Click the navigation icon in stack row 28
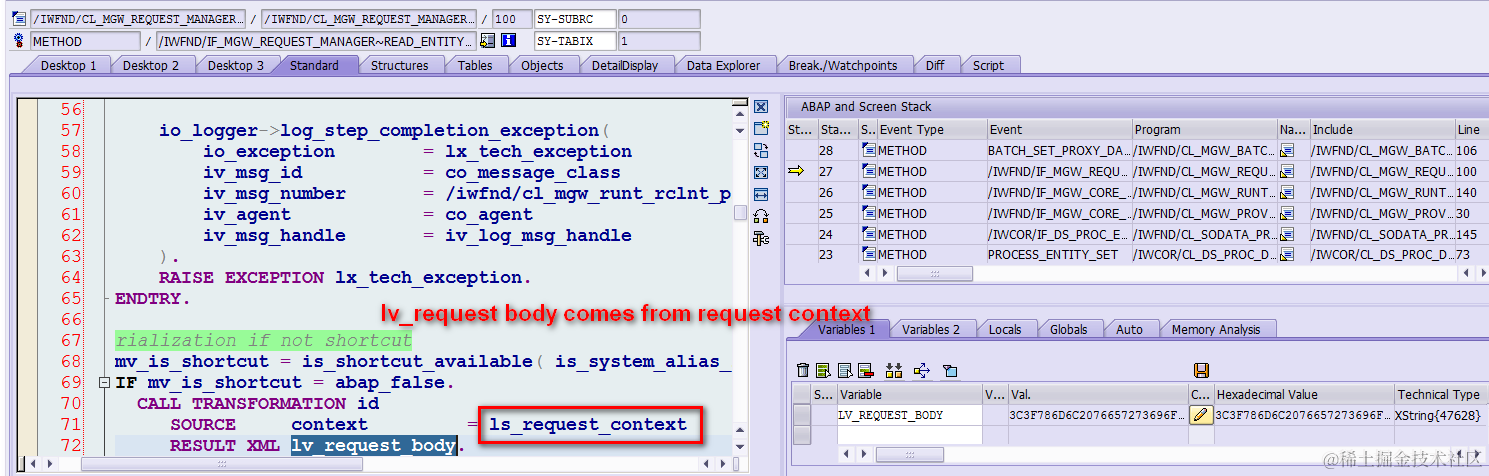 point(1287,150)
